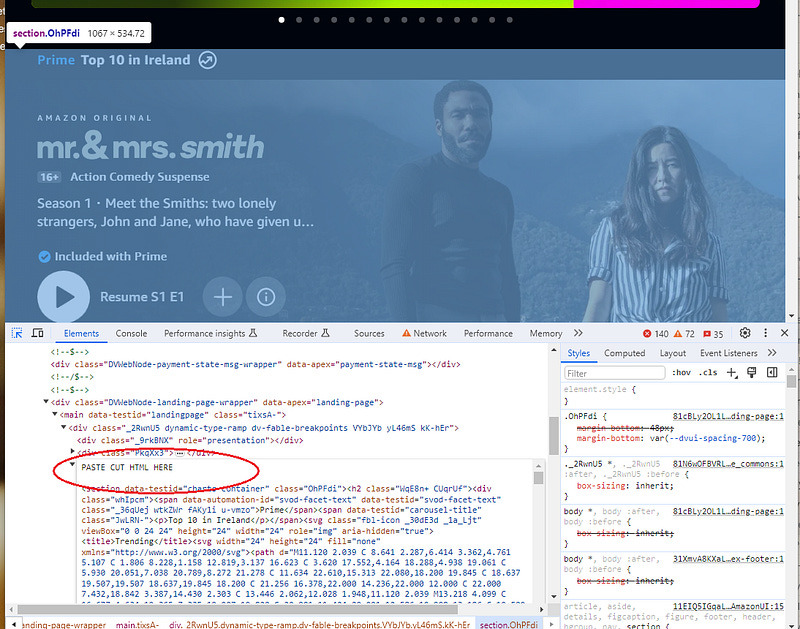Select the inspect element picker icon

pyautogui.click(x=17, y=333)
